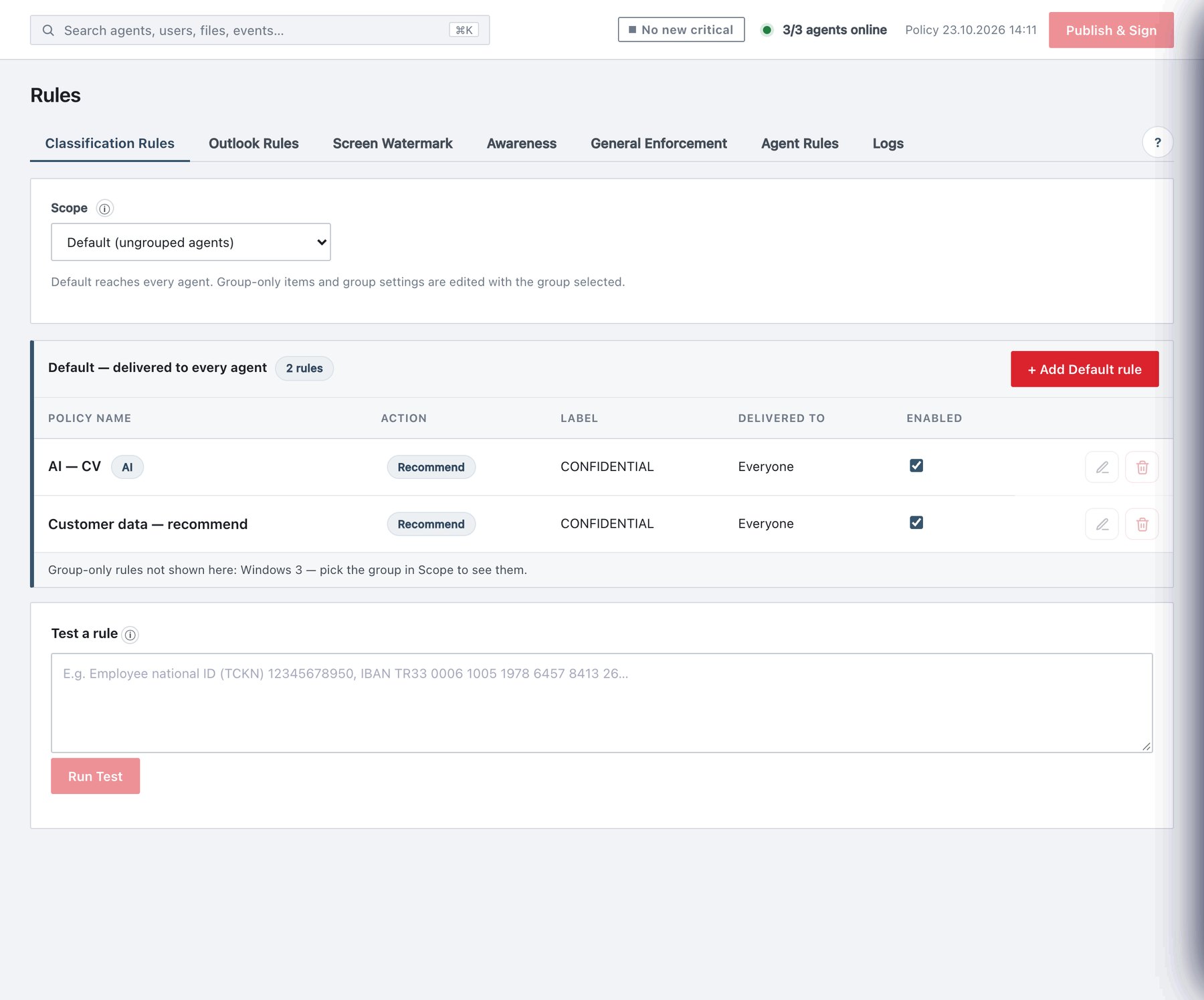
Task: Switch to the Classification Rules tab
Action: coord(110,143)
